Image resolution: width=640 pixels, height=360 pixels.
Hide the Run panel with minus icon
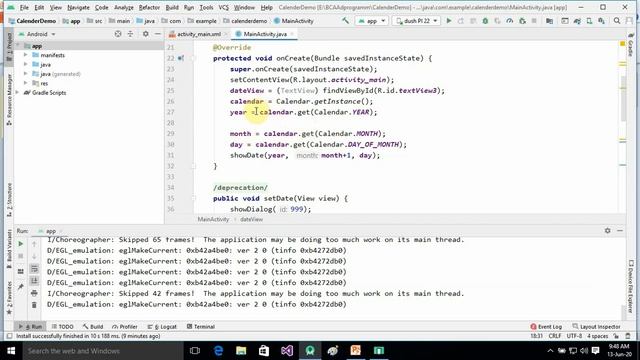(620, 231)
